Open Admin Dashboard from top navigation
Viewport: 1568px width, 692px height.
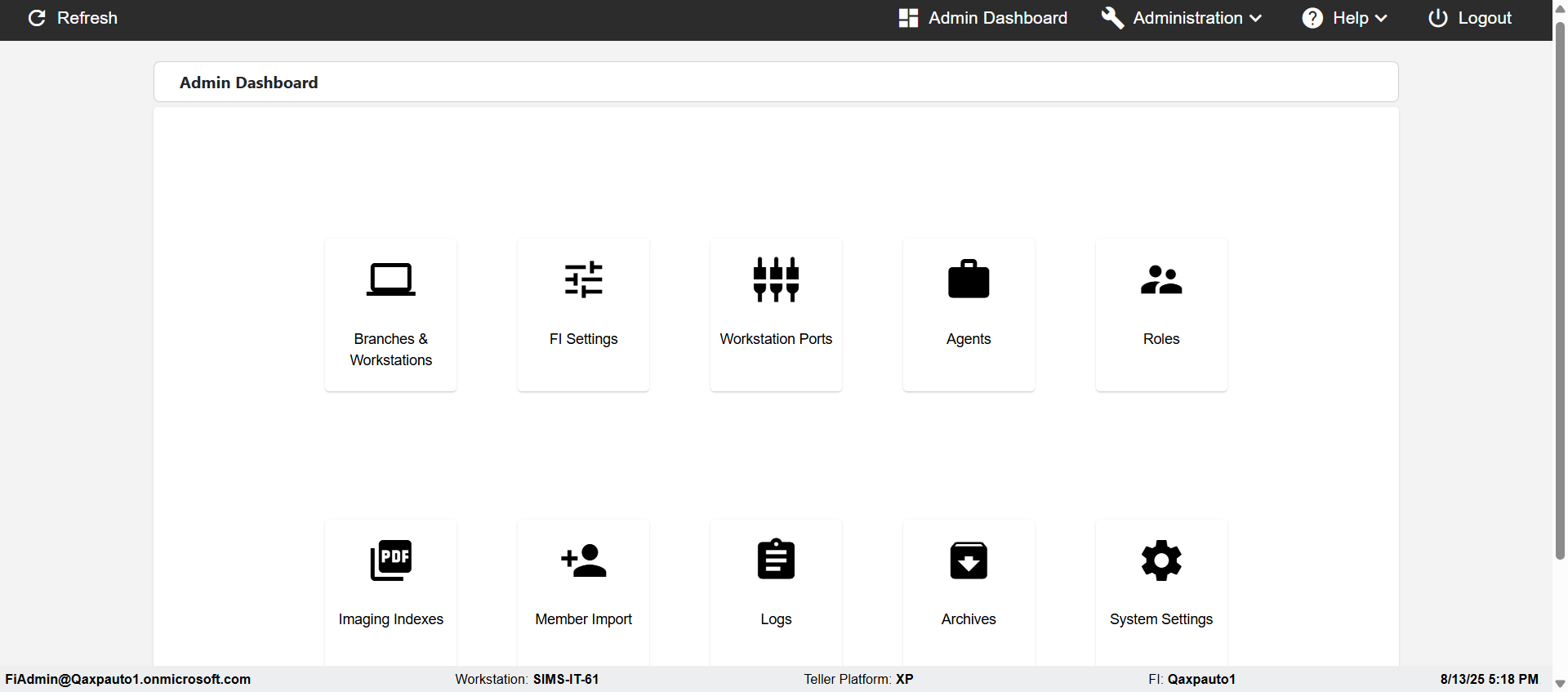998,18
